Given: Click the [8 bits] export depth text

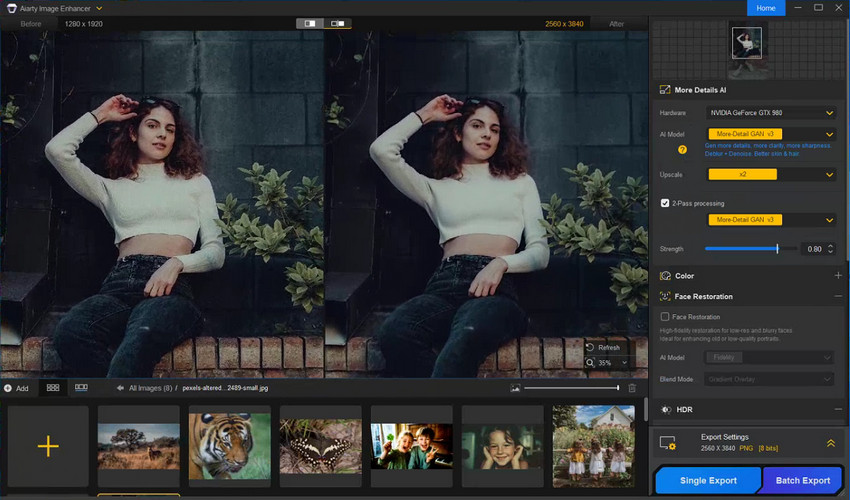Looking at the screenshot, I should tap(768, 448).
